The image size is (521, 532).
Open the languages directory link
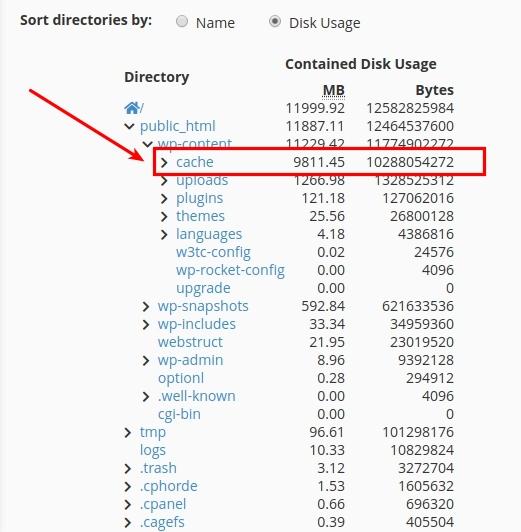(x=209, y=235)
